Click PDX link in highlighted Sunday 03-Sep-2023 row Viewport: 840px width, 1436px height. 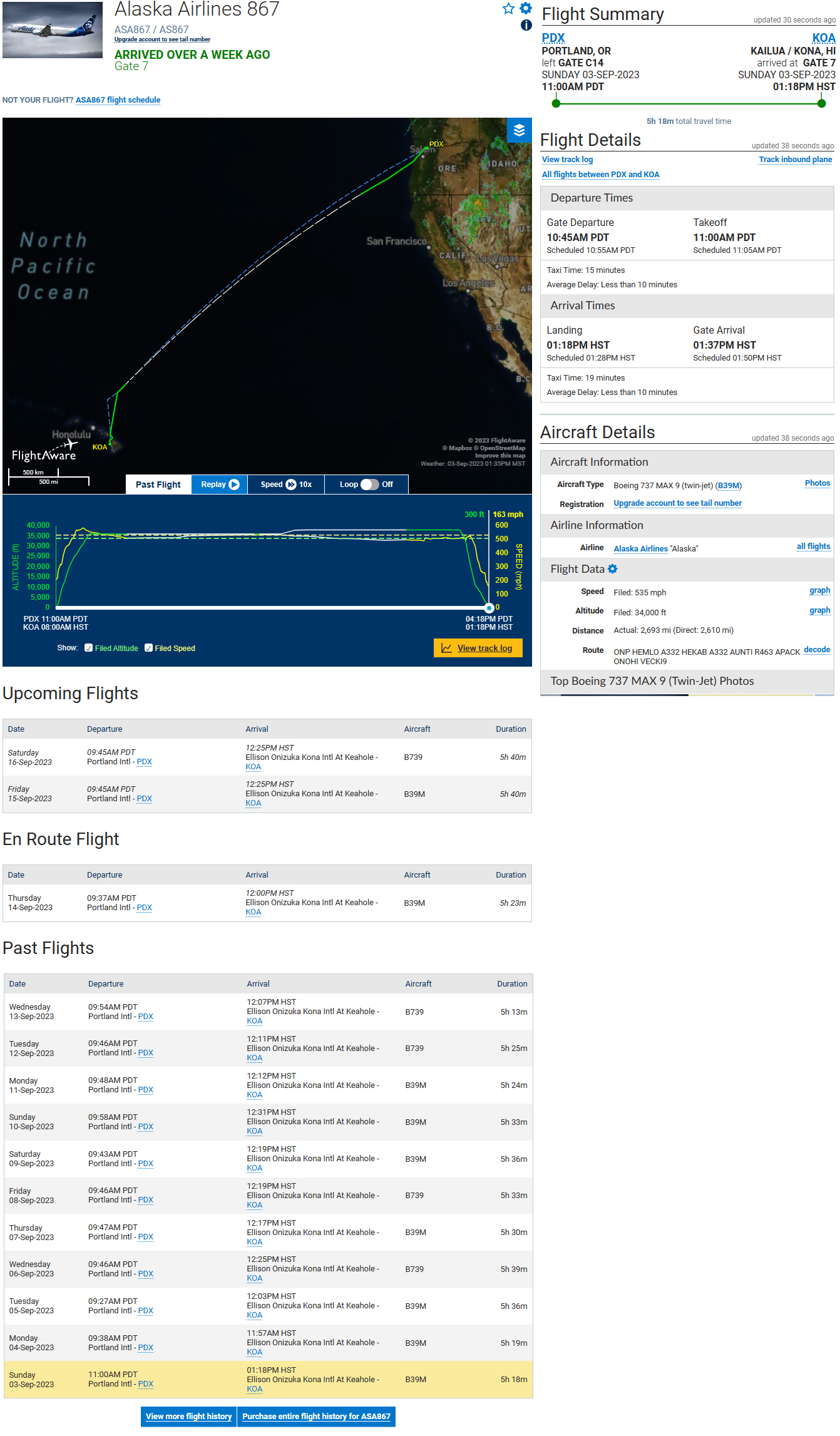pos(146,1384)
